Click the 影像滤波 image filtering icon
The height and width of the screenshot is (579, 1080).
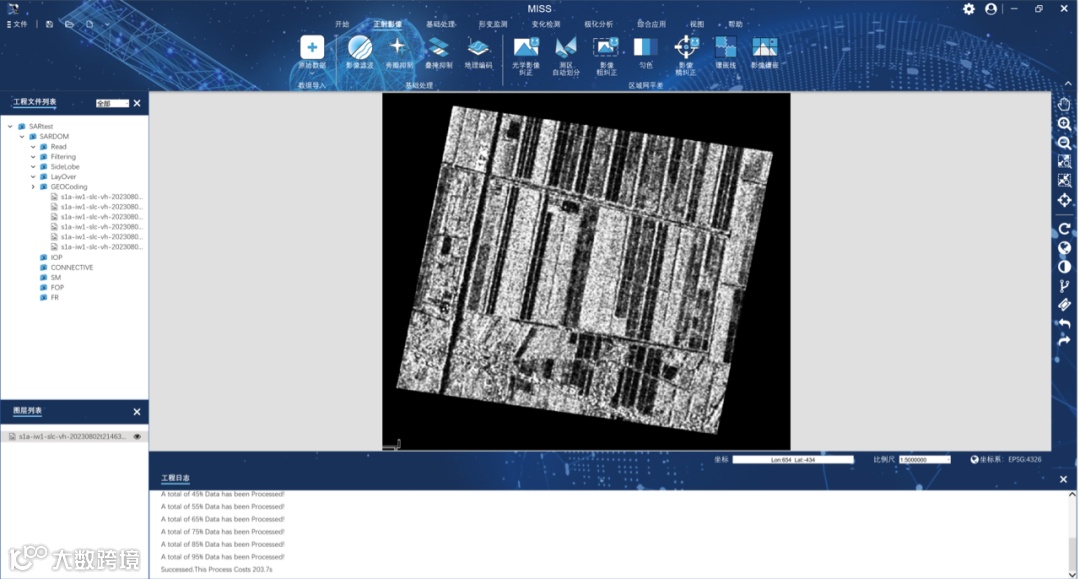point(360,48)
